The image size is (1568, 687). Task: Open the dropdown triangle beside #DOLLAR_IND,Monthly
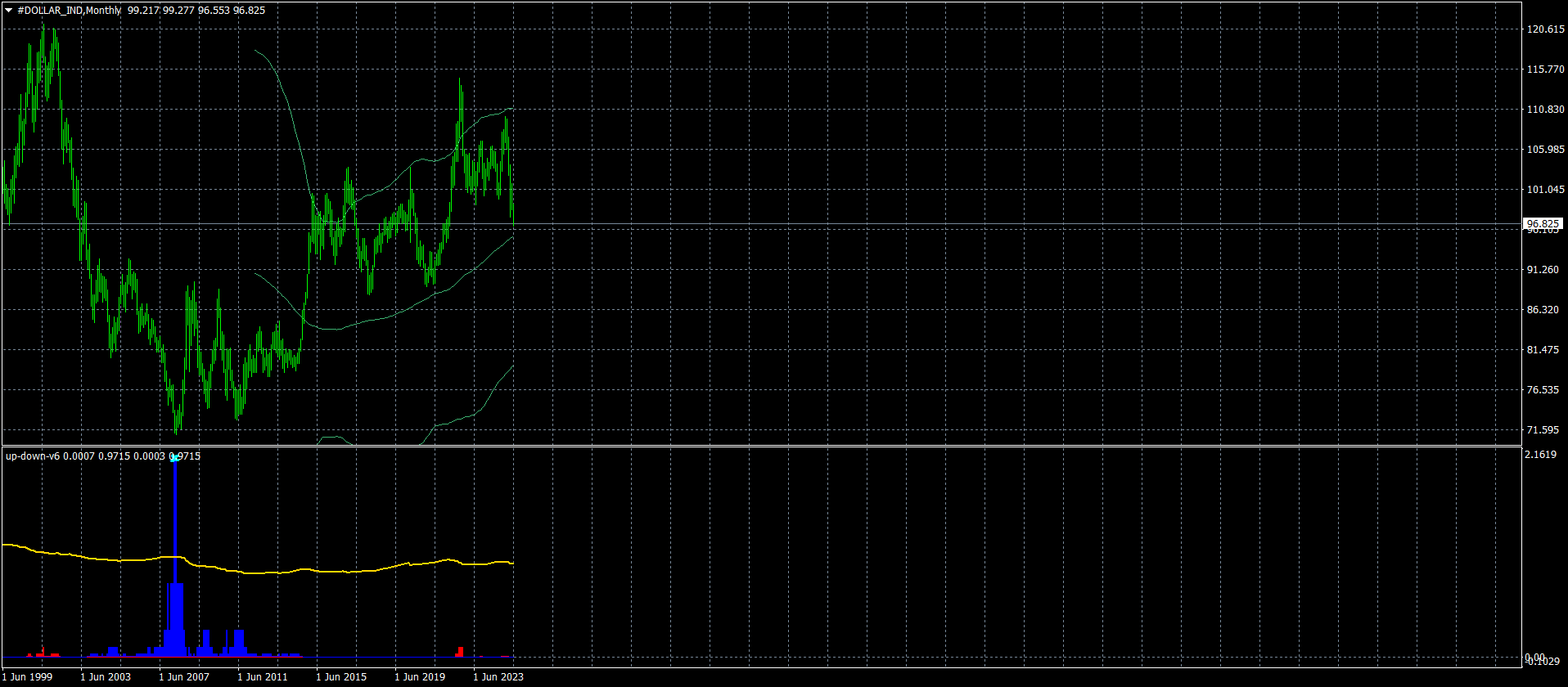click(x=9, y=11)
